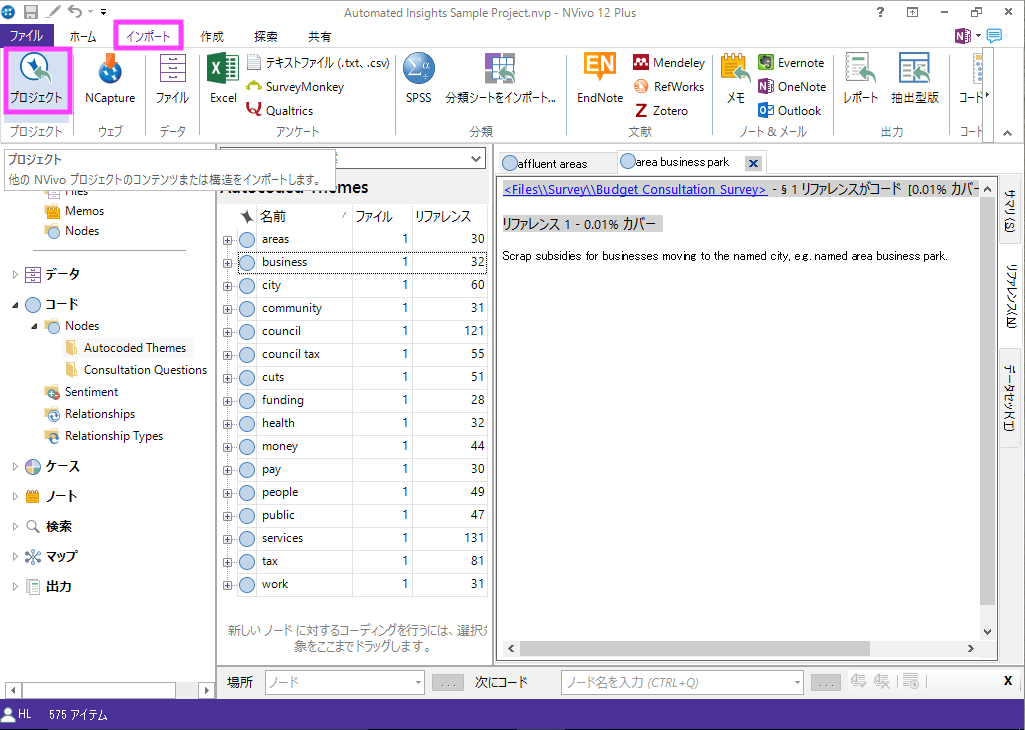The width and height of the screenshot is (1025, 730).
Task: Expand the 'council' theme node
Action: (228, 332)
